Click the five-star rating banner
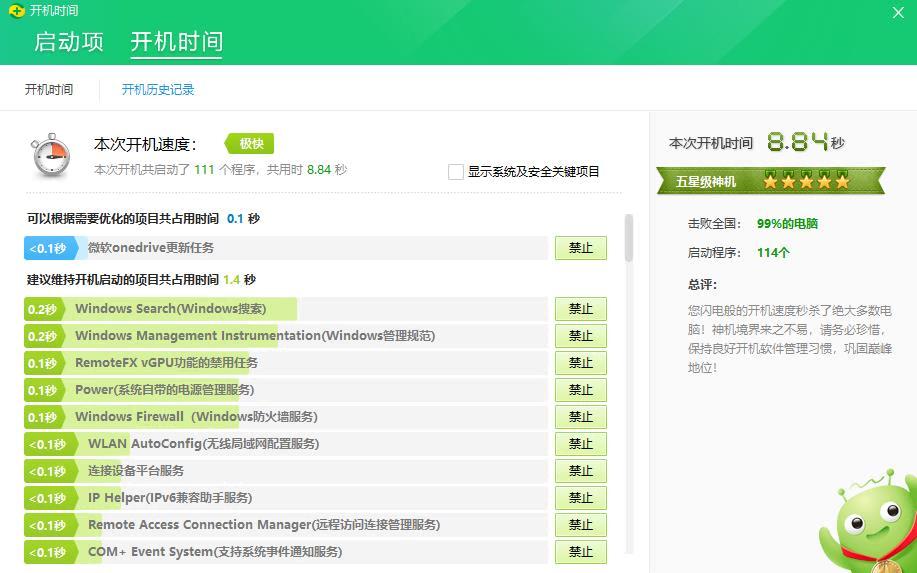 tap(770, 181)
